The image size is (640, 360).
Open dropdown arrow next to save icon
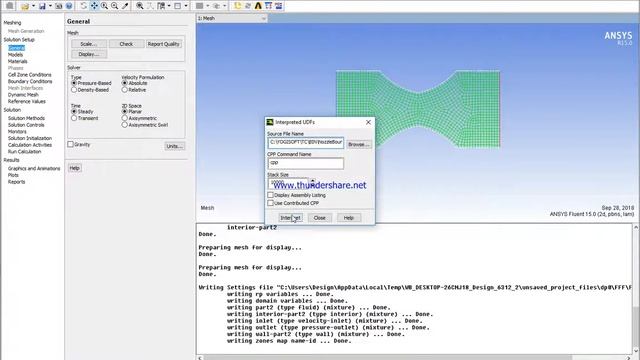[50, 6]
